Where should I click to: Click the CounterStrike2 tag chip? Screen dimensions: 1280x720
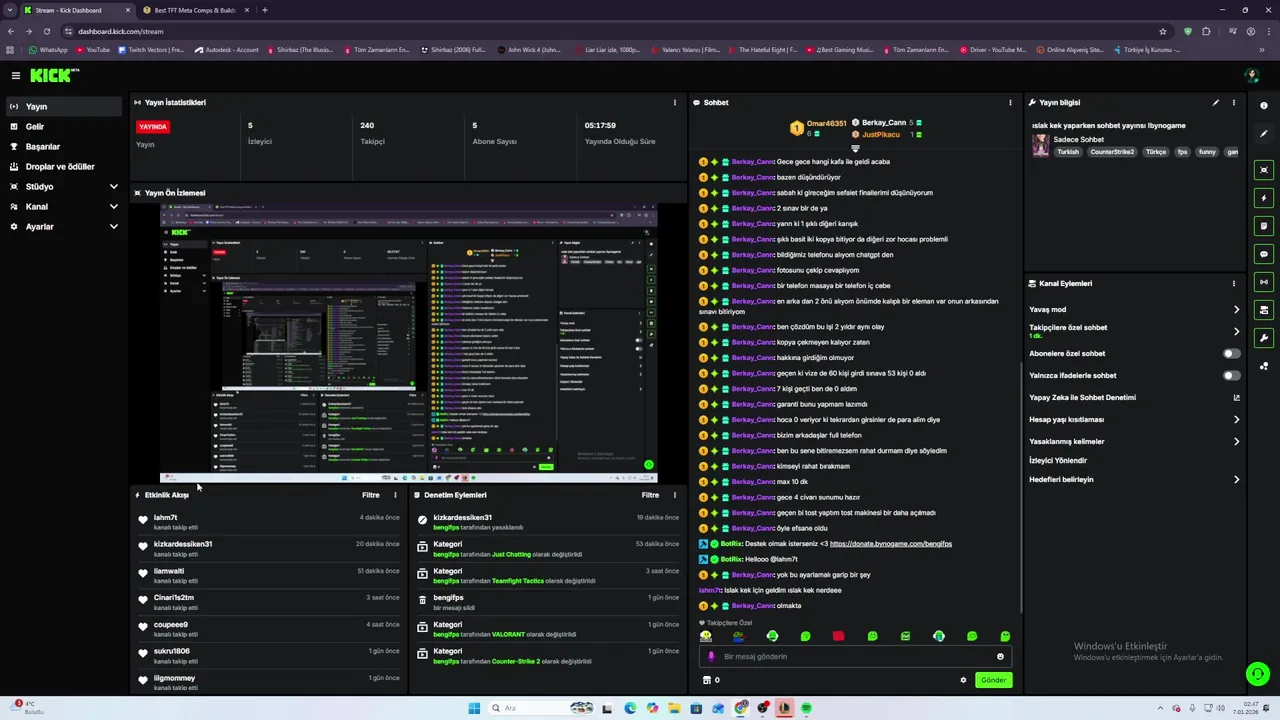[x=1112, y=152]
